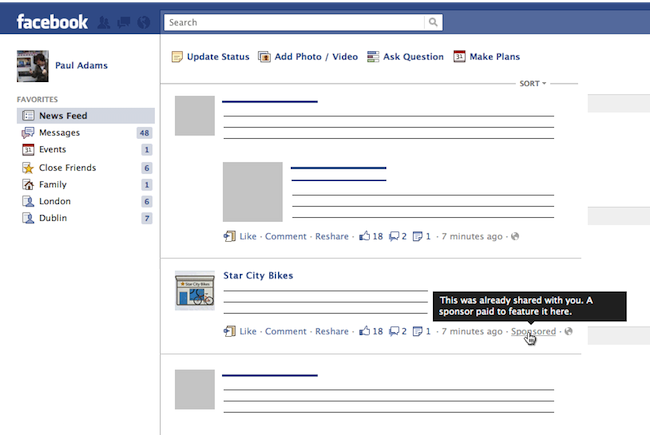
Task: Click Star City Bikes post privacy globe
Action: click(569, 331)
